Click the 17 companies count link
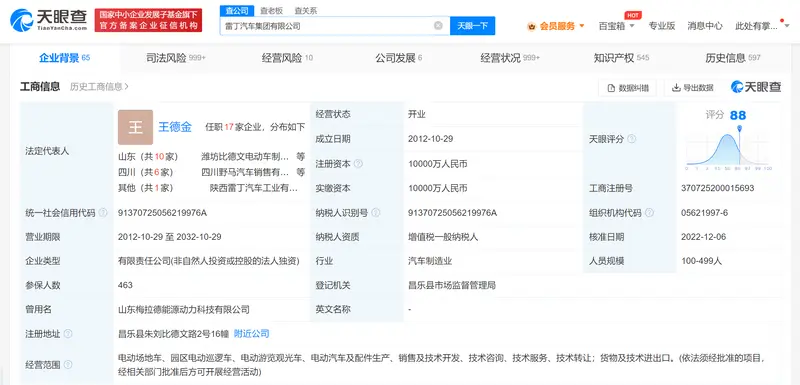This screenshot has height=385, width=800. (x=228, y=127)
